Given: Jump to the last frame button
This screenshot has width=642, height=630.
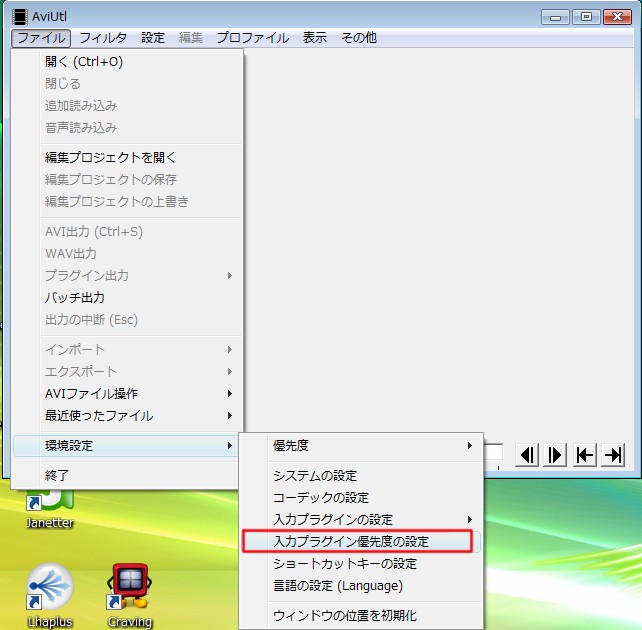Looking at the screenshot, I should tap(613, 455).
